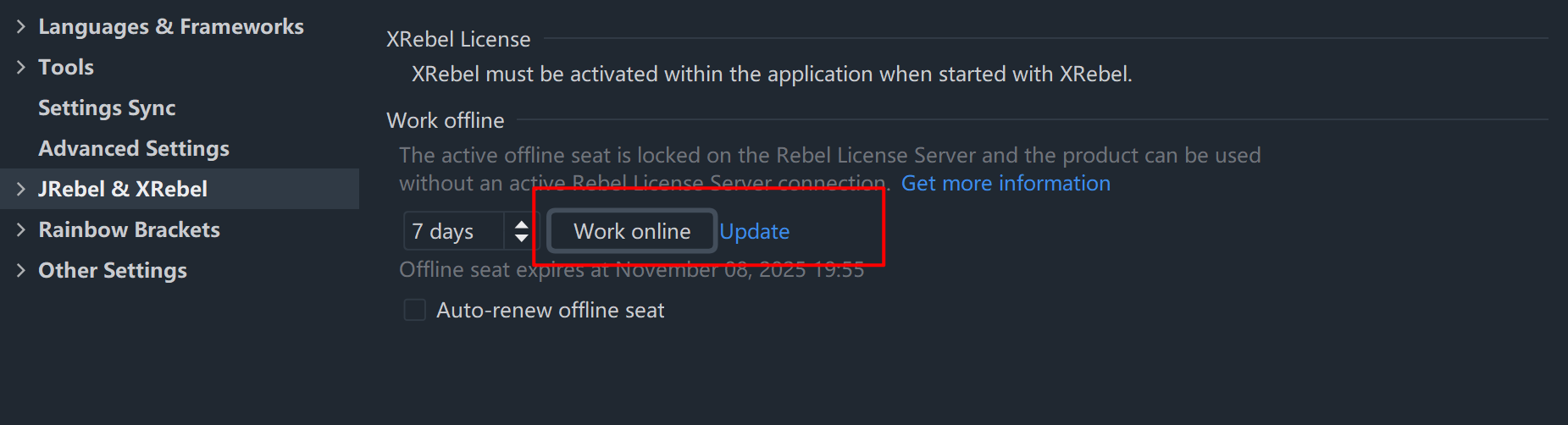
Task: Open the Get more information link
Action: [1005, 184]
